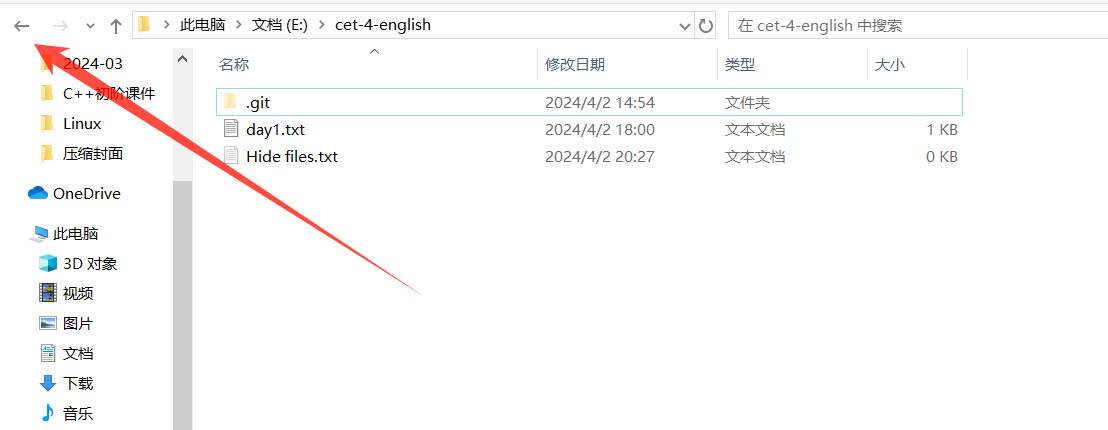Click the 2024/4/2 14:54 date cell

click(x=600, y=102)
